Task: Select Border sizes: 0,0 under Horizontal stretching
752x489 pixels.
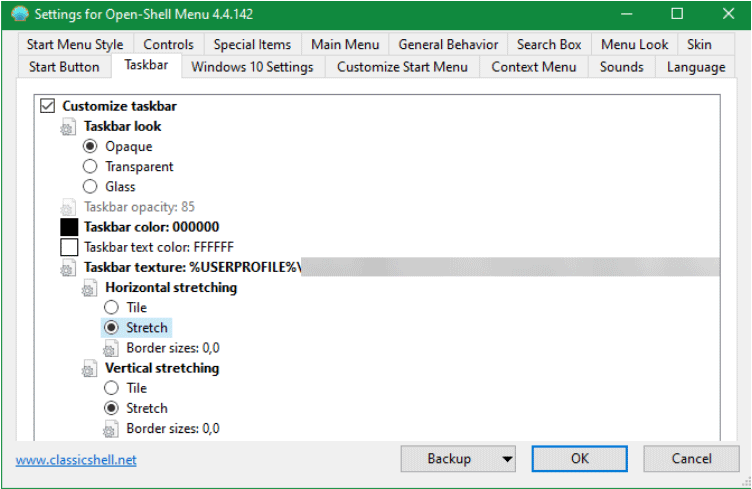Action: click(173, 348)
